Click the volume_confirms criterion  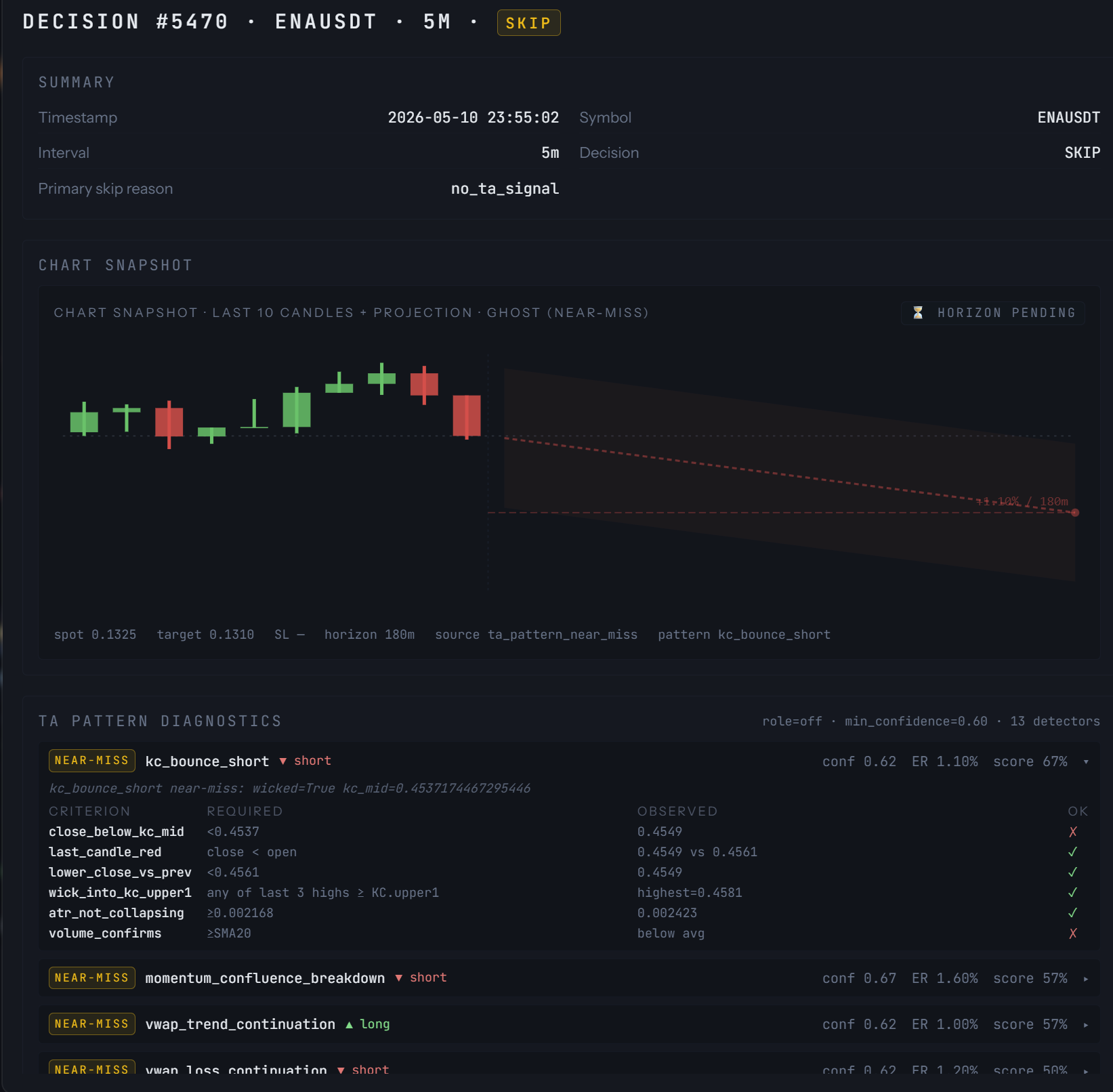point(105,933)
